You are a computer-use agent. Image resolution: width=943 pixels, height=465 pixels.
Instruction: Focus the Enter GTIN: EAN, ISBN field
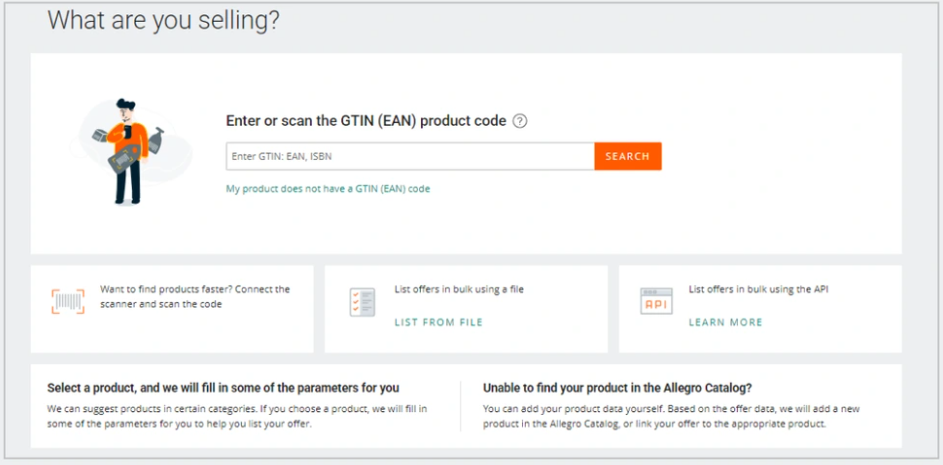410,156
